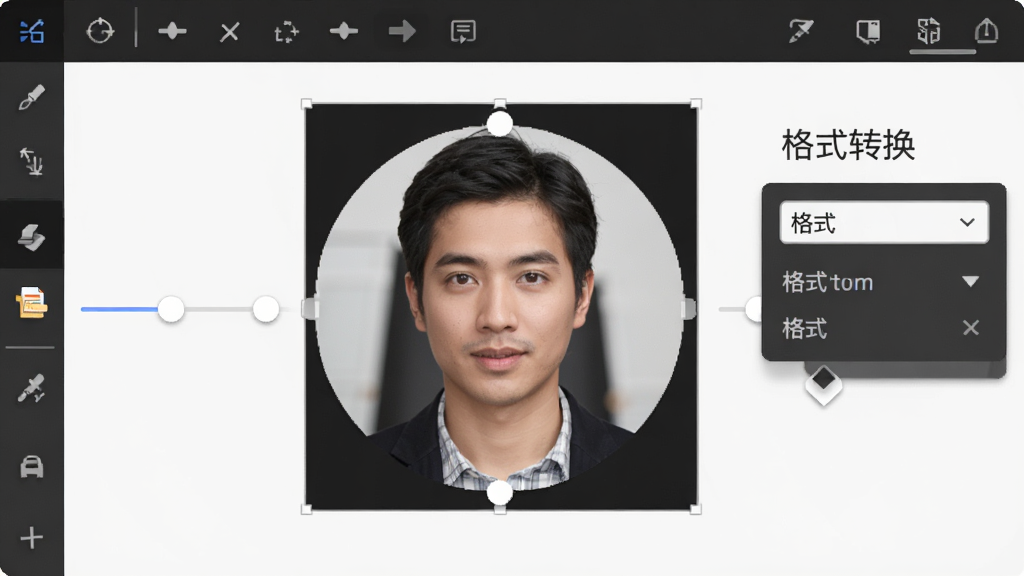The image size is (1024, 576).
Task: Select the transform arrows tool in sidebar
Action: tap(31, 161)
